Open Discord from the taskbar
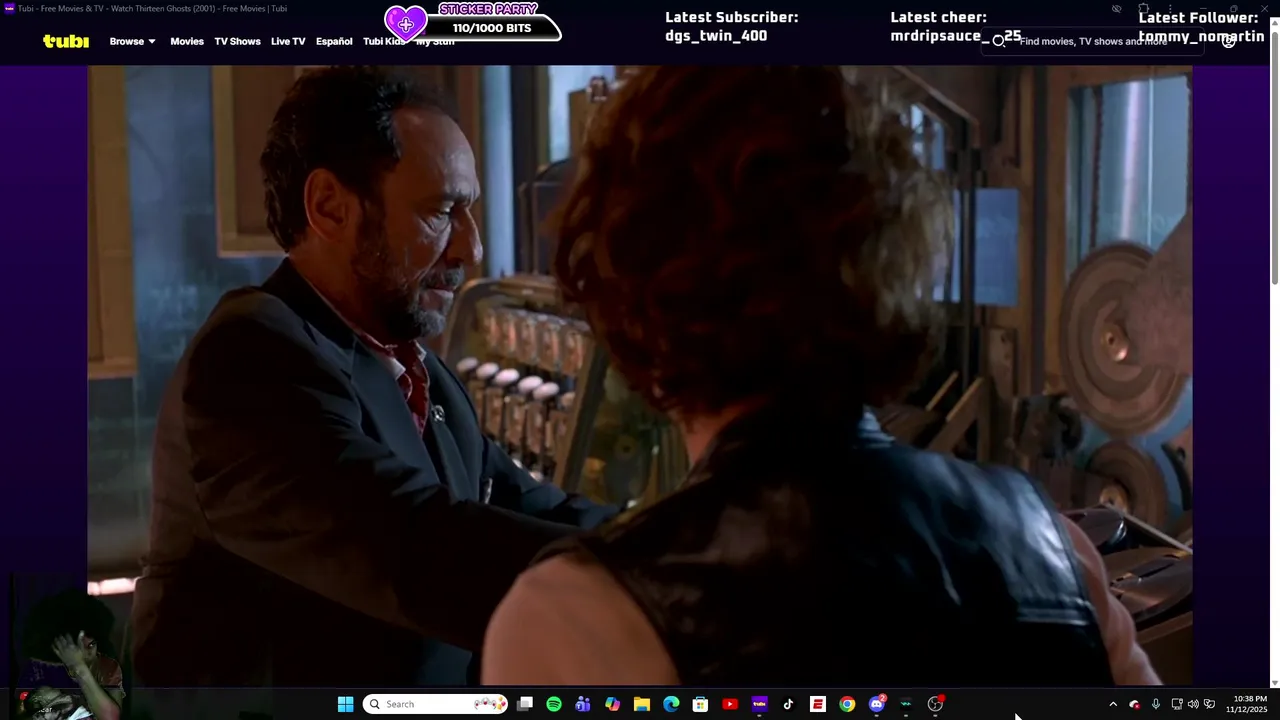The height and width of the screenshot is (720, 1280). (x=877, y=704)
